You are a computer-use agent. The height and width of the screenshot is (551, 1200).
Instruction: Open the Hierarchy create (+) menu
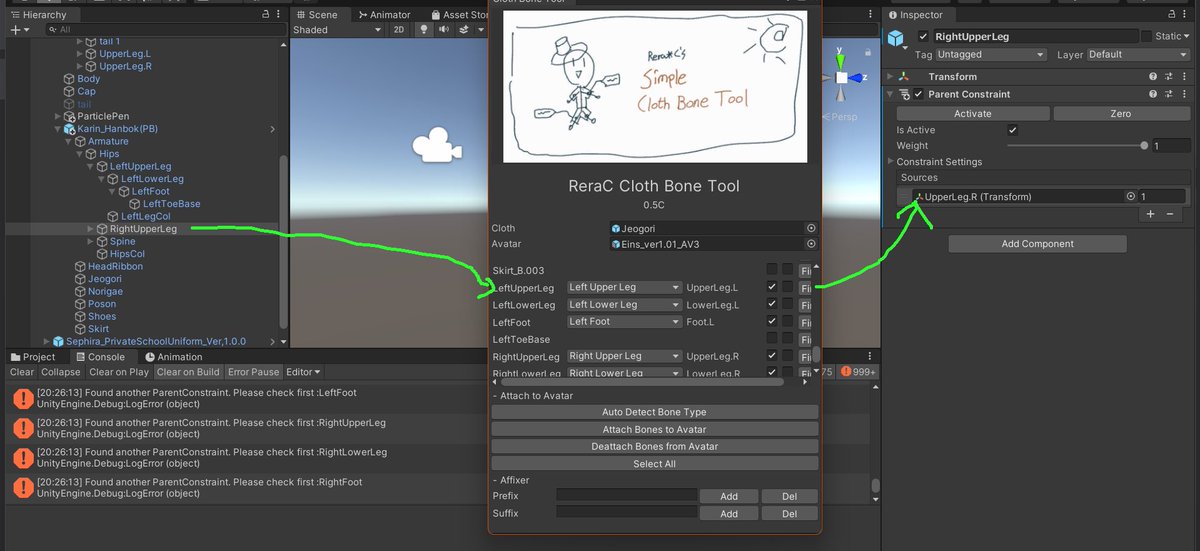(x=19, y=30)
